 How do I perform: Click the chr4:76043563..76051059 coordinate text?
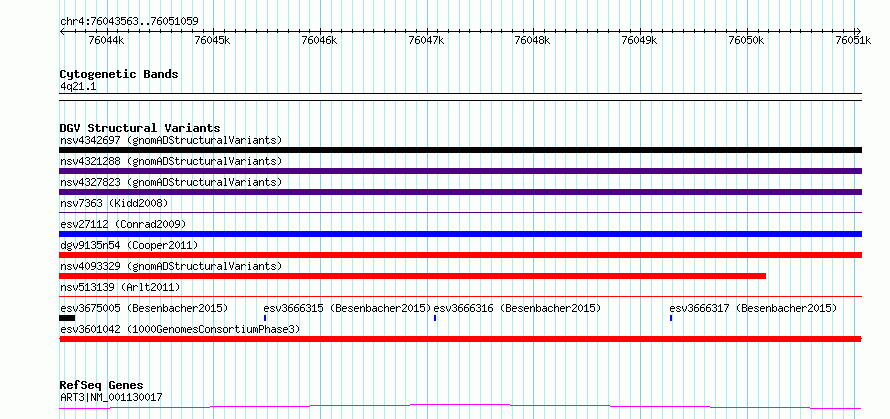tap(129, 22)
